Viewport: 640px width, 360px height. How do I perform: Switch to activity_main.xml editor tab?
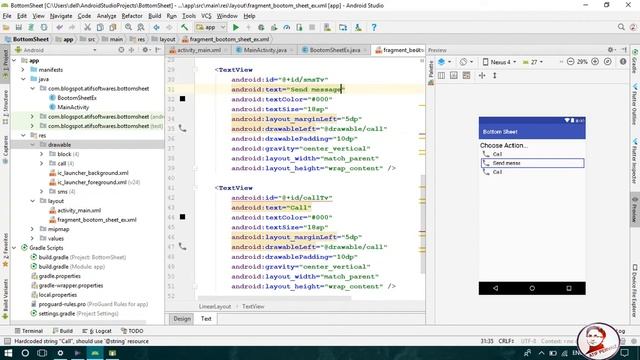(199, 50)
